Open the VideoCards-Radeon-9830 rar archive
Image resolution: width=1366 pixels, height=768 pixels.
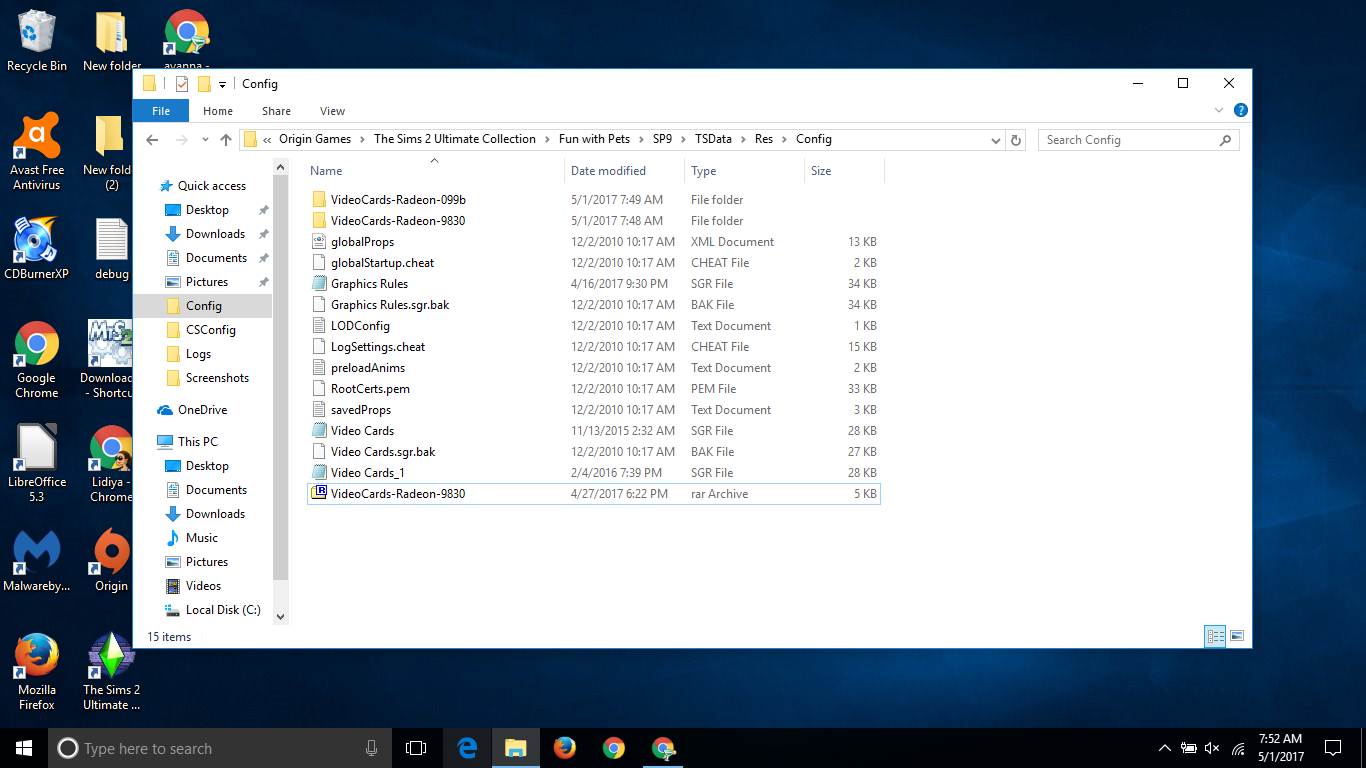[x=397, y=494]
